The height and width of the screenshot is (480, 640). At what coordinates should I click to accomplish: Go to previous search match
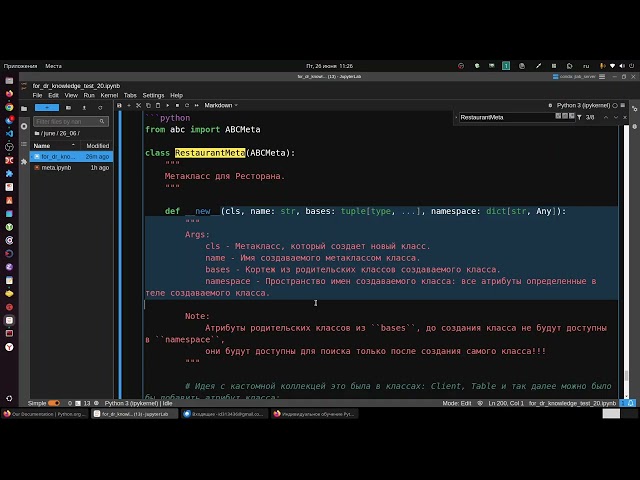(x=606, y=118)
